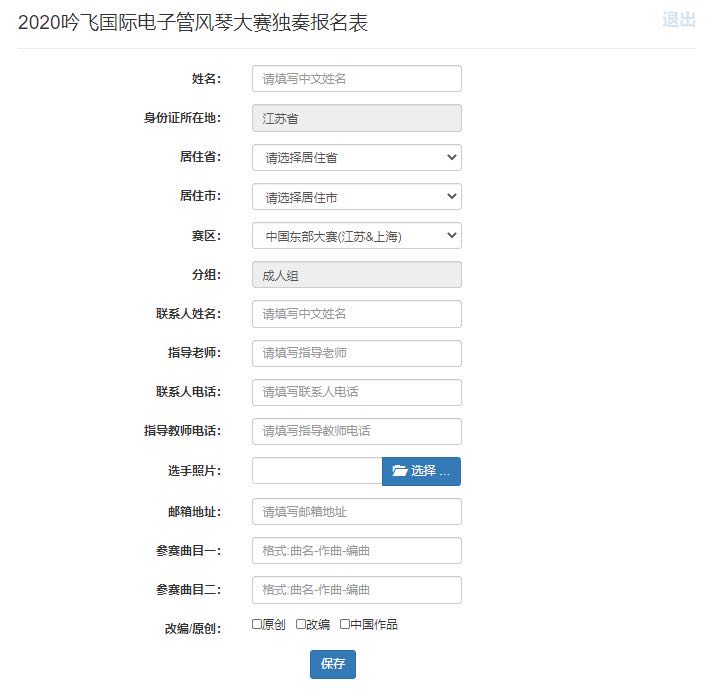The width and height of the screenshot is (718, 689).
Task: Focus the 指导教师电话 input field
Action: (x=356, y=431)
